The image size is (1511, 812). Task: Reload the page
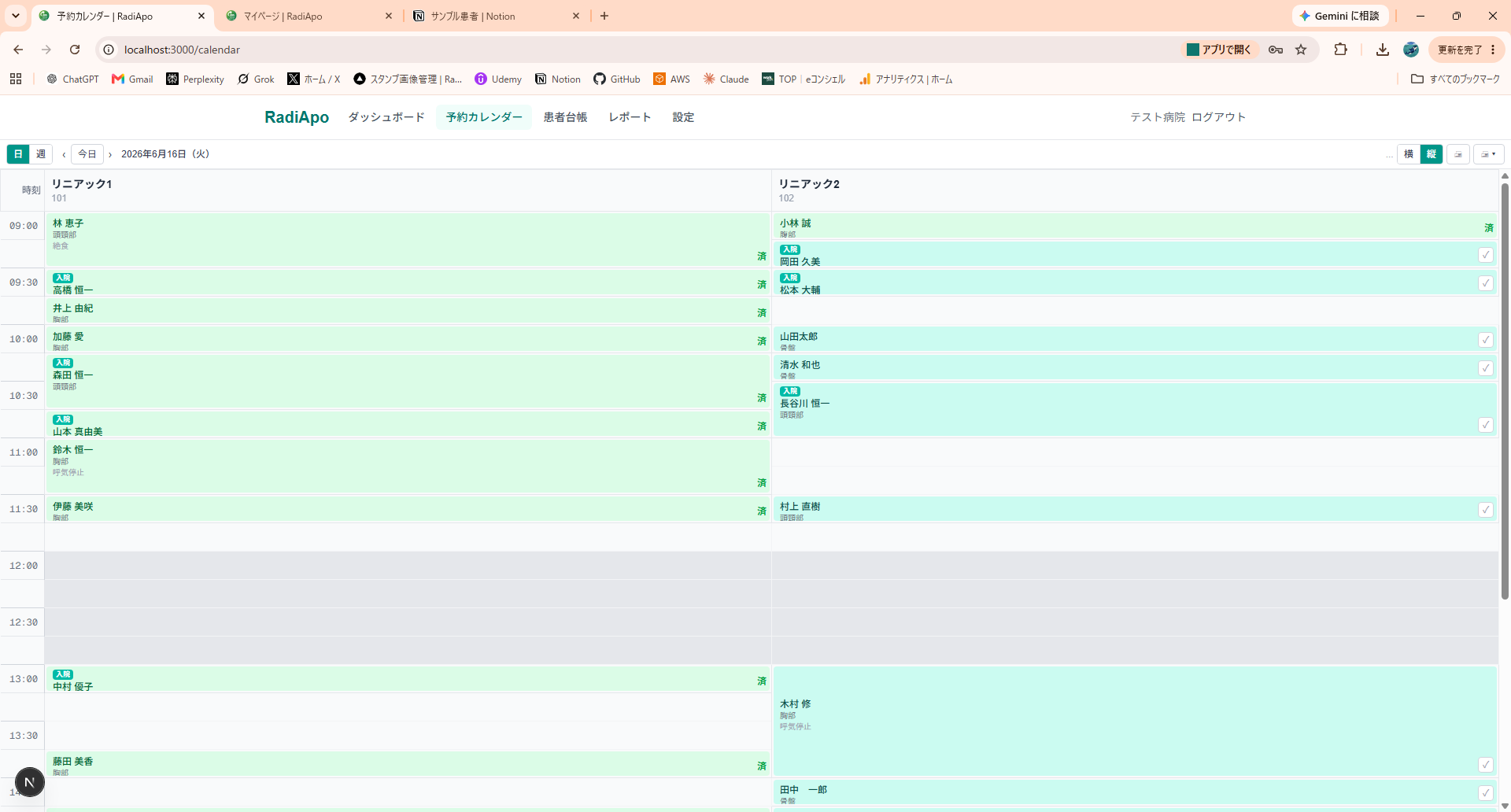75,50
